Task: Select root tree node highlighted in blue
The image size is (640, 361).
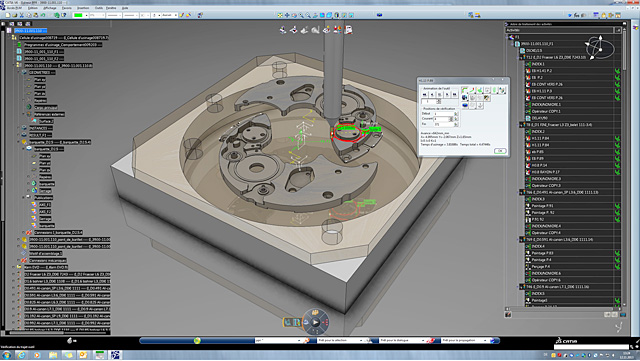Action: click(30, 31)
